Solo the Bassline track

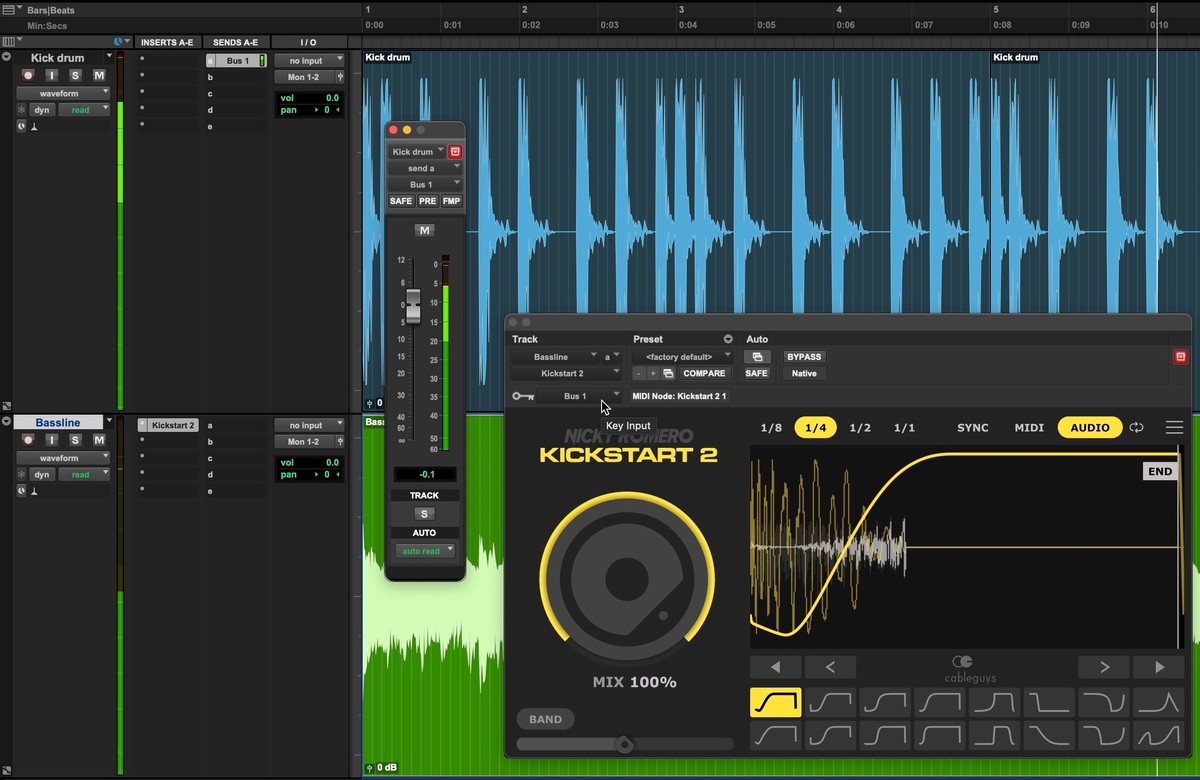(x=75, y=440)
